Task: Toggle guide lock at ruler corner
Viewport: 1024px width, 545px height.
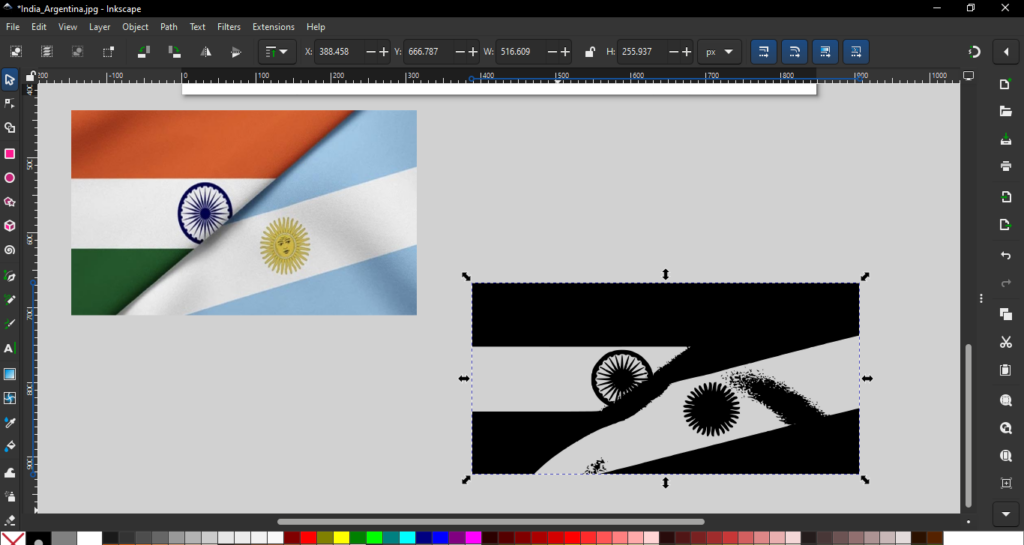Action: pyautogui.click(x=30, y=77)
